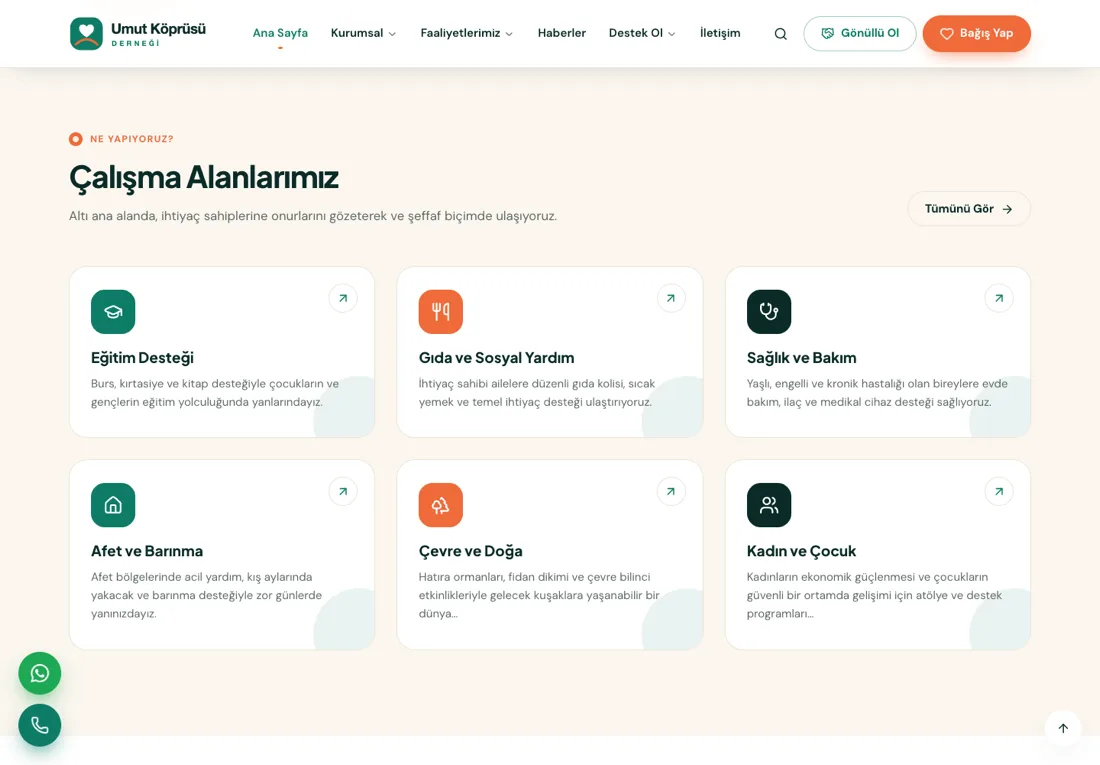Click the people icon in Kadın ve Çocuk
The image size is (1100, 765).
click(x=769, y=505)
